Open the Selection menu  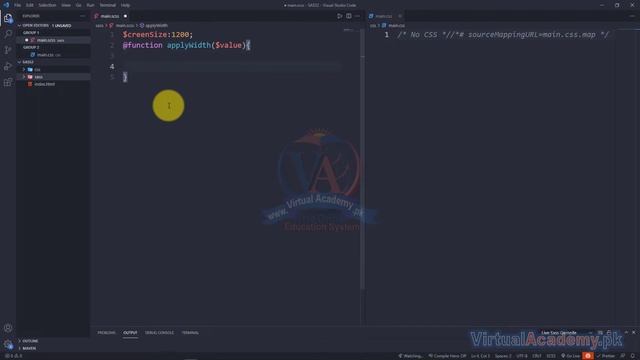pyautogui.click(x=47, y=5)
